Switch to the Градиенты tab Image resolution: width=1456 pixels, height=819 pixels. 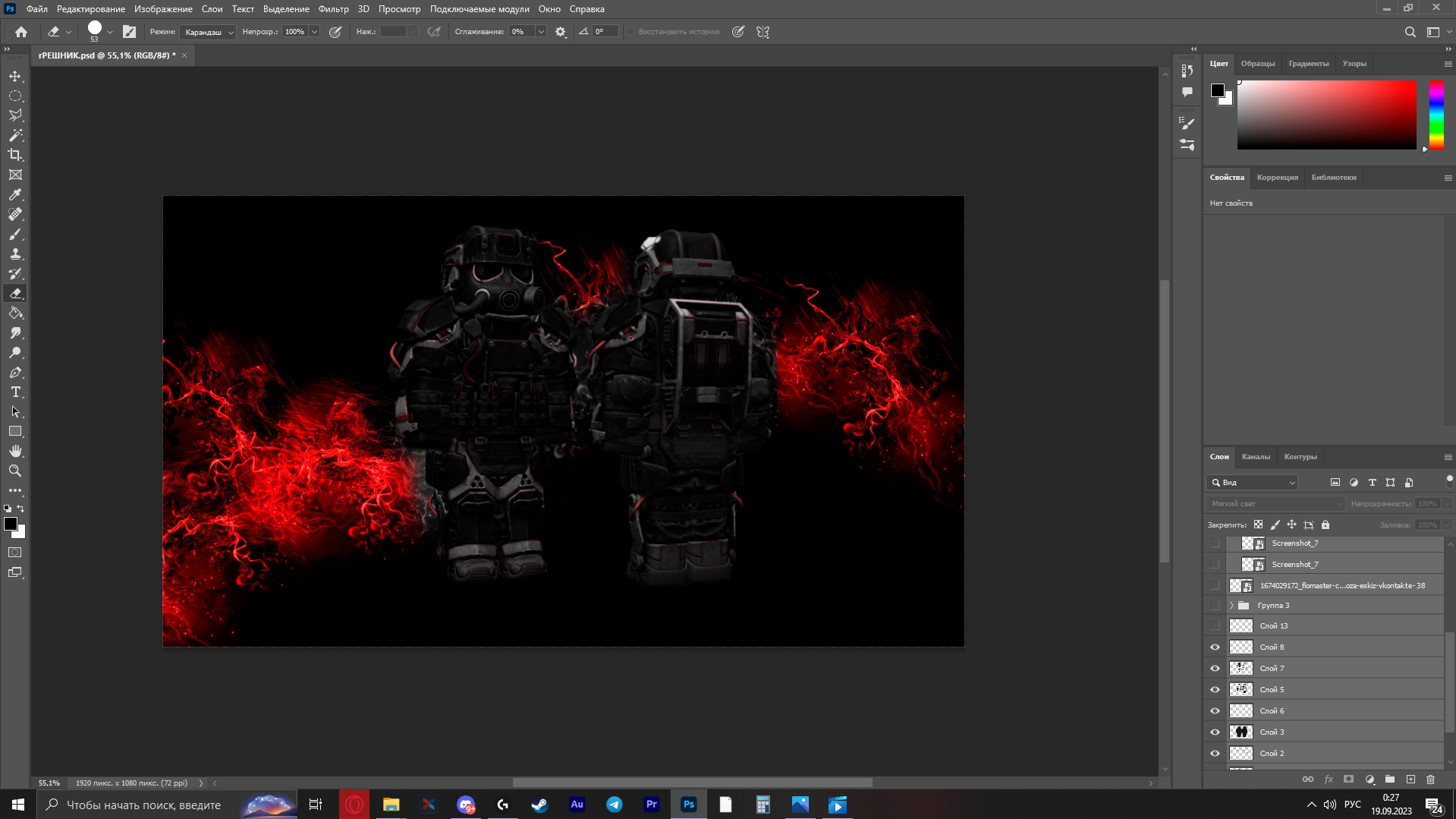[1308, 64]
